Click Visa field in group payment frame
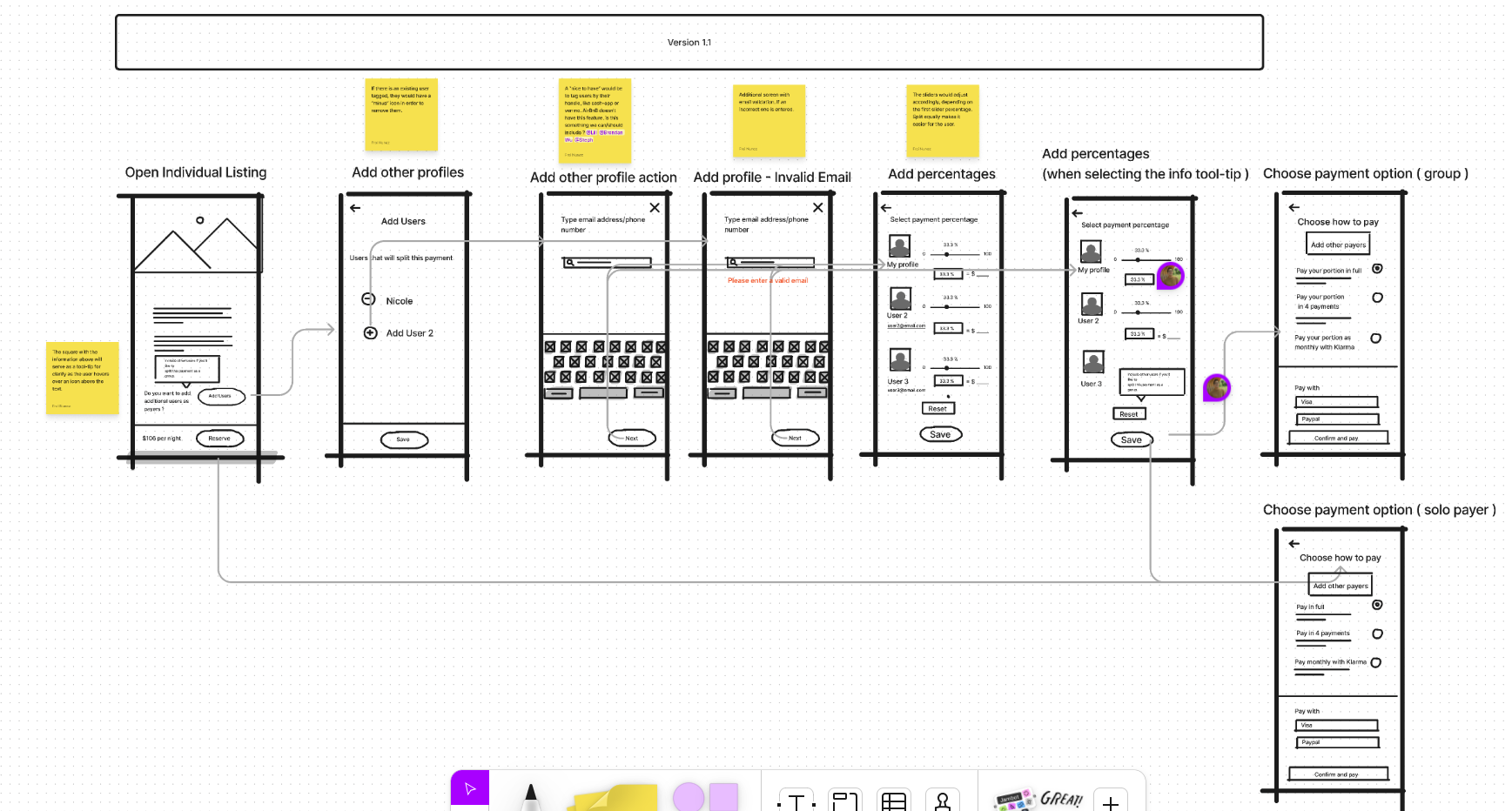This screenshot has width=1512, height=811. [x=1336, y=402]
